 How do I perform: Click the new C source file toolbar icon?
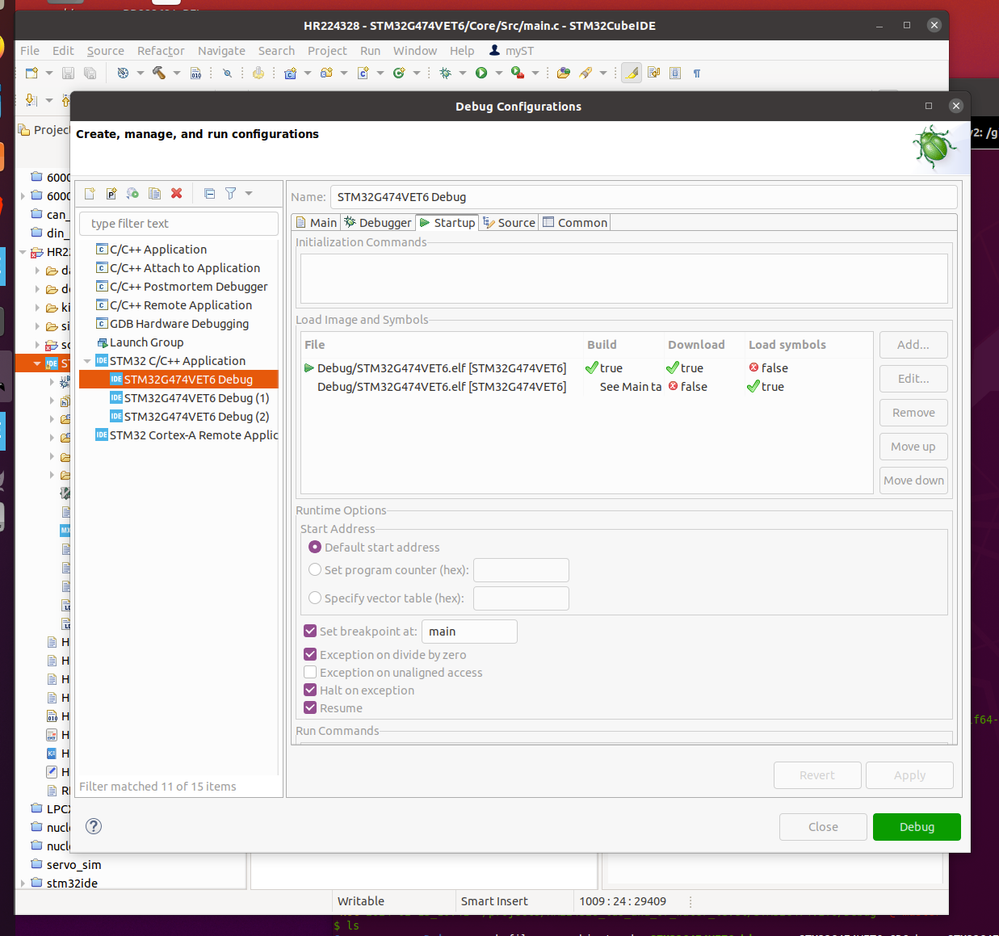pyautogui.click(x=363, y=73)
